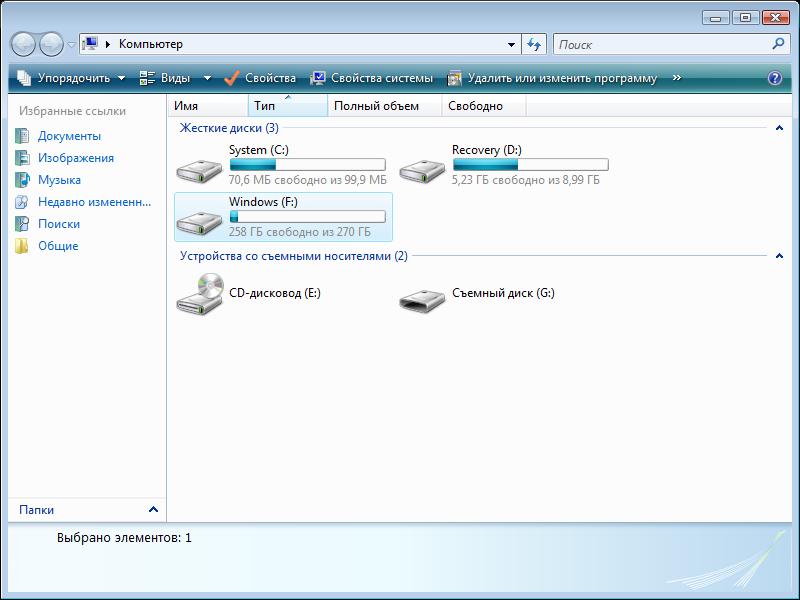Screen dimensions: 800x600
Task: Open the Документы link
Action: (69, 136)
